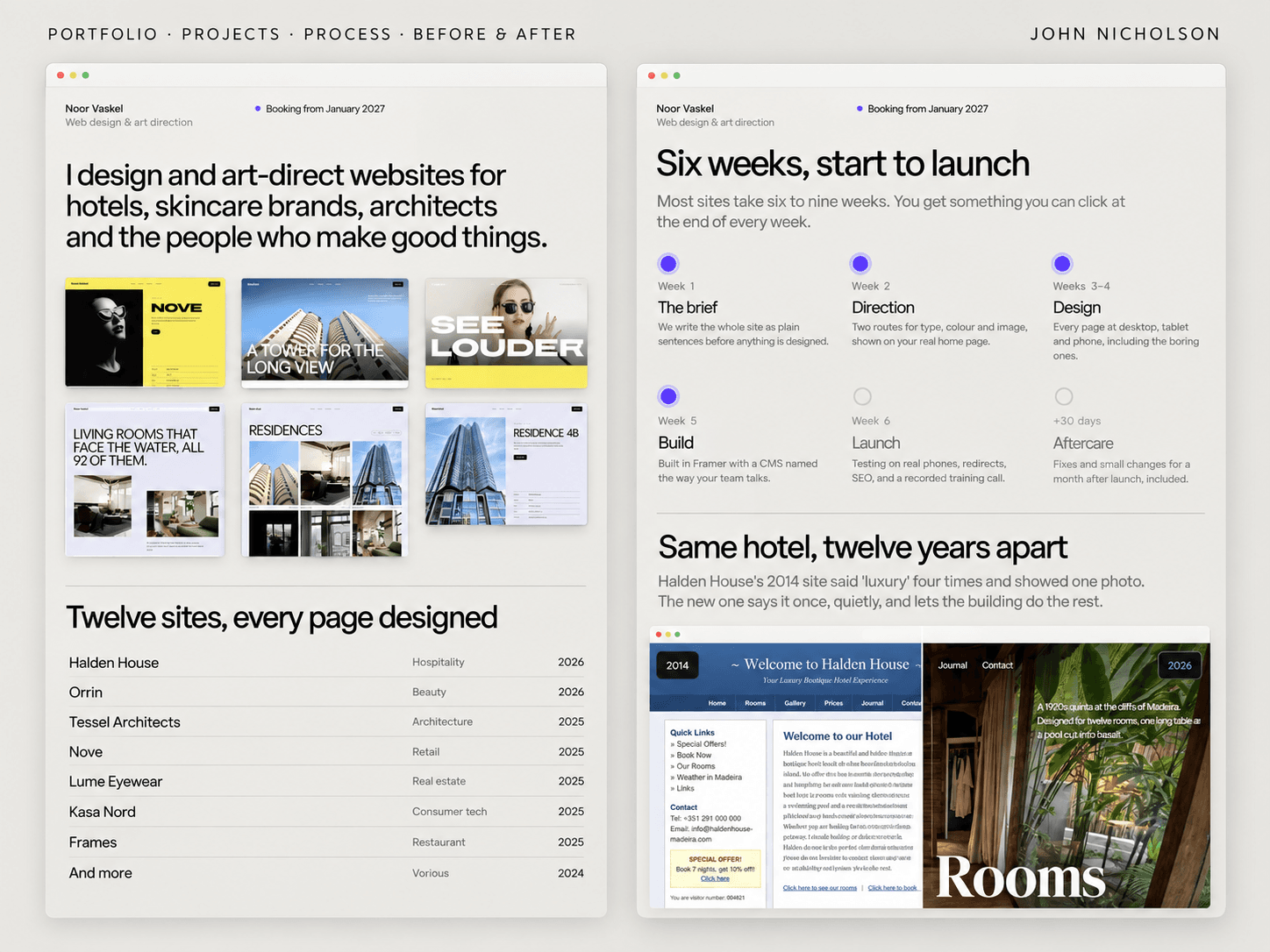Select the Halden House row in the sites list
This screenshot has height=952, width=1270.
[326, 663]
